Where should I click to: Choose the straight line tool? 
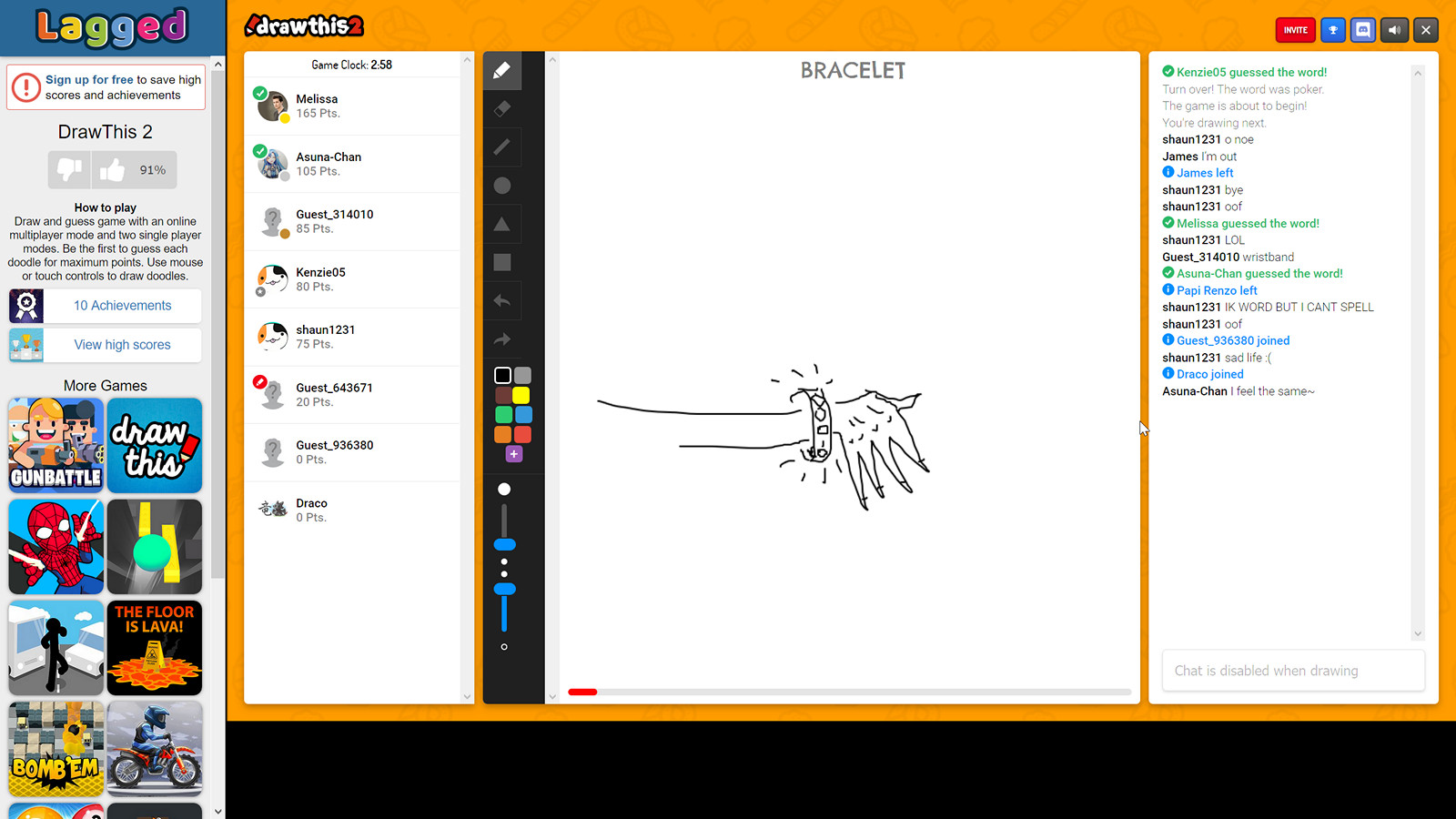(x=501, y=147)
